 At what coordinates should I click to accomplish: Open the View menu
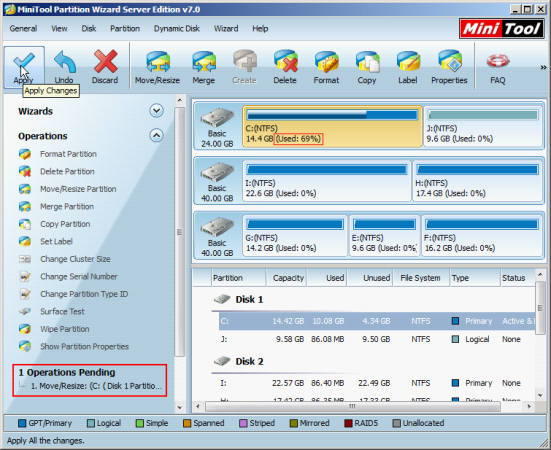(59, 28)
